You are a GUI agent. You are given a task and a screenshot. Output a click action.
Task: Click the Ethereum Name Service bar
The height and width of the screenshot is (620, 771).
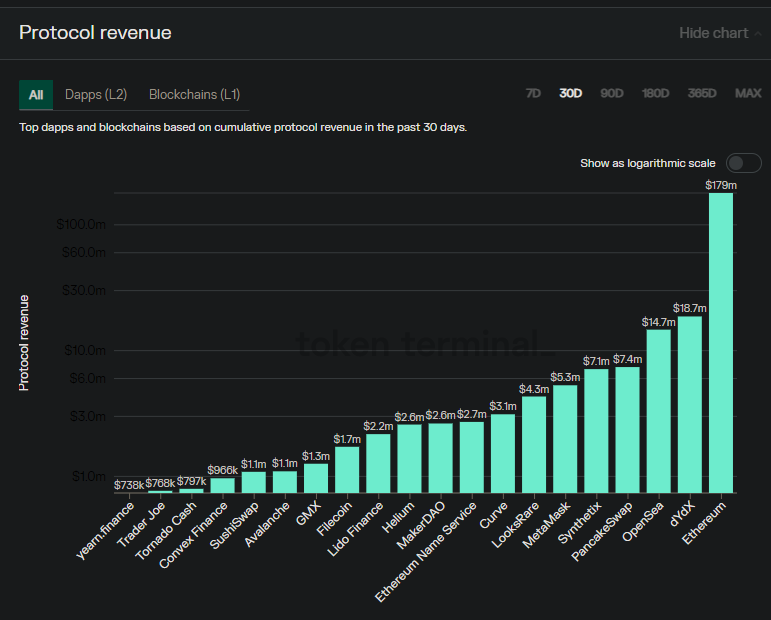[x=472, y=457]
